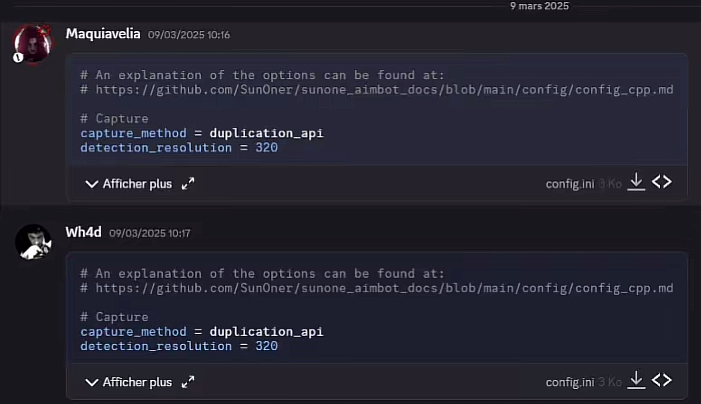The width and height of the screenshot is (701, 404).
Task: Click config.ini filename in Wh4d's message
Action: point(570,382)
